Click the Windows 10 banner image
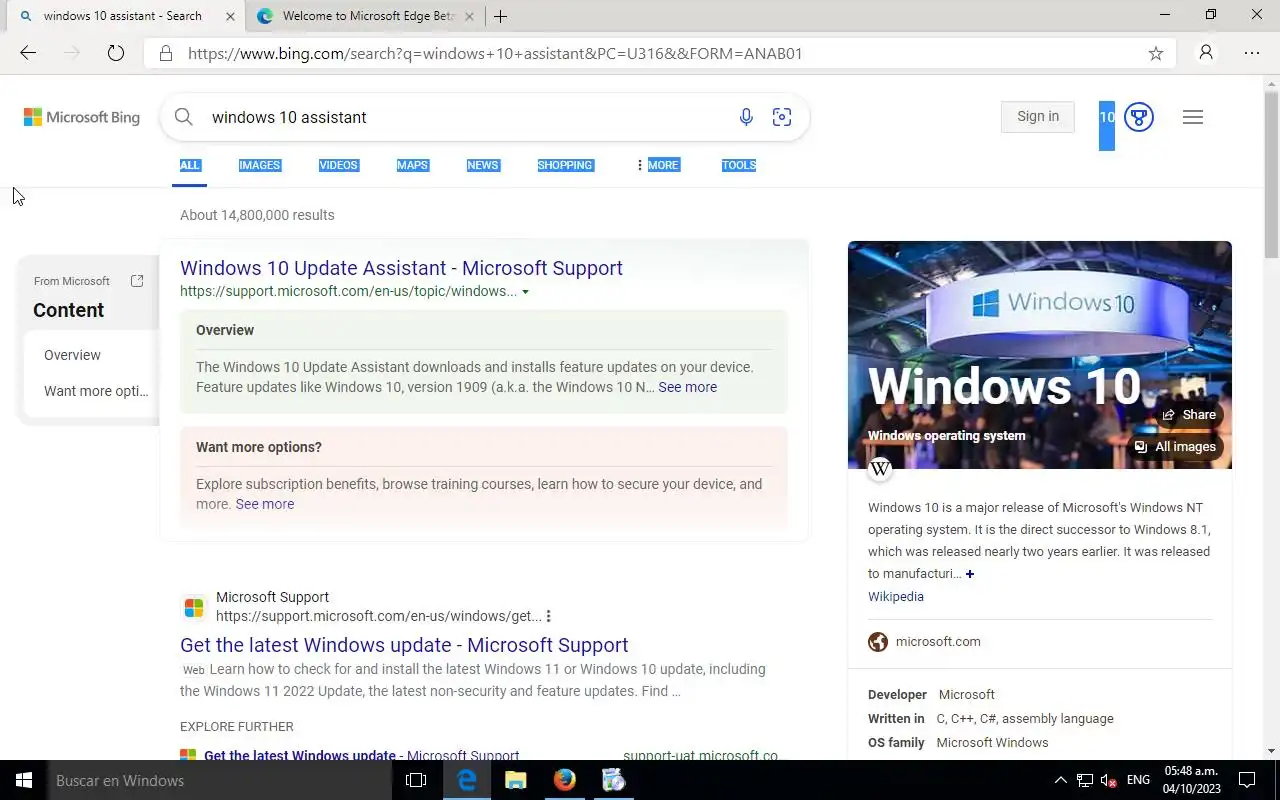This screenshot has height=800, width=1280. [x=1039, y=355]
